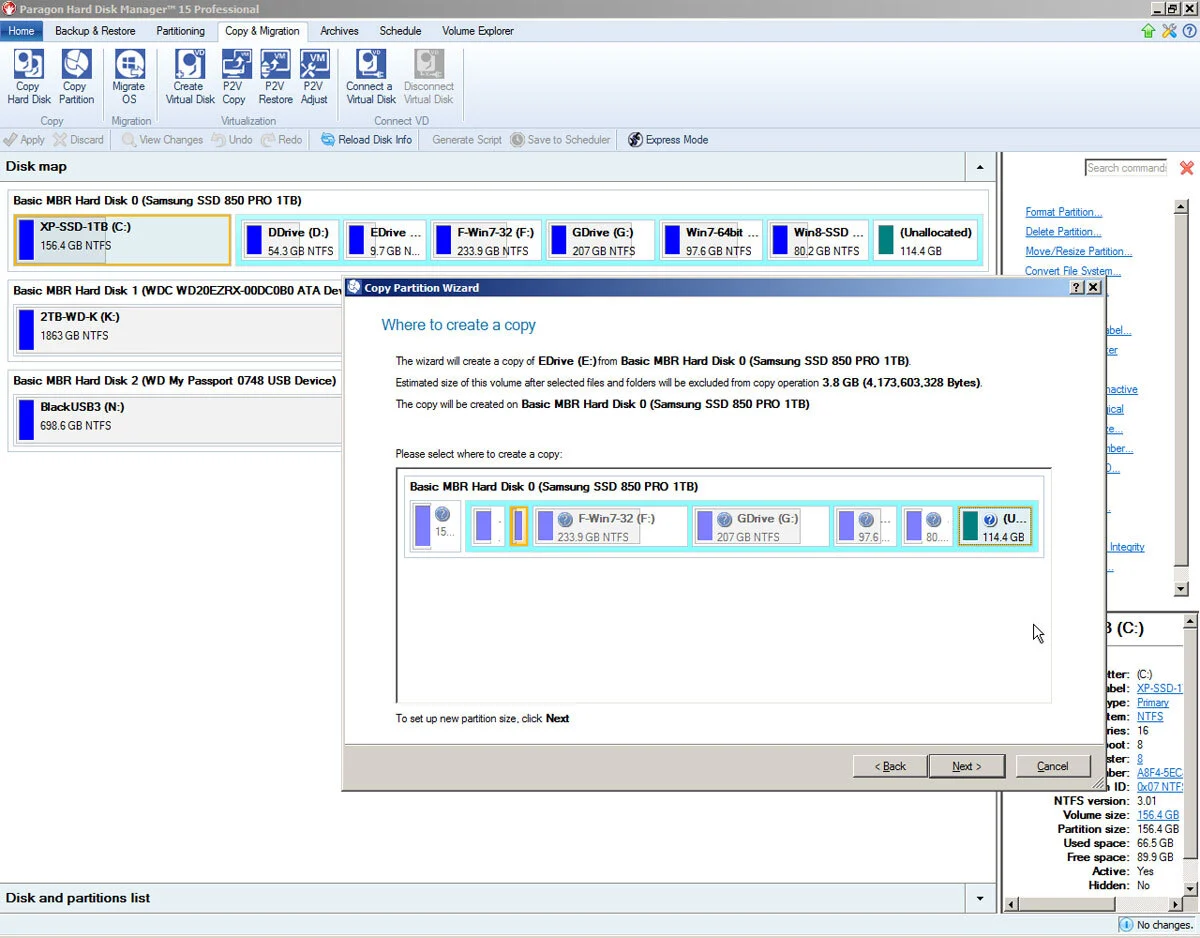Open the P2V Adjust tool
This screenshot has width=1200, height=938.
click(x=314, y=77)
